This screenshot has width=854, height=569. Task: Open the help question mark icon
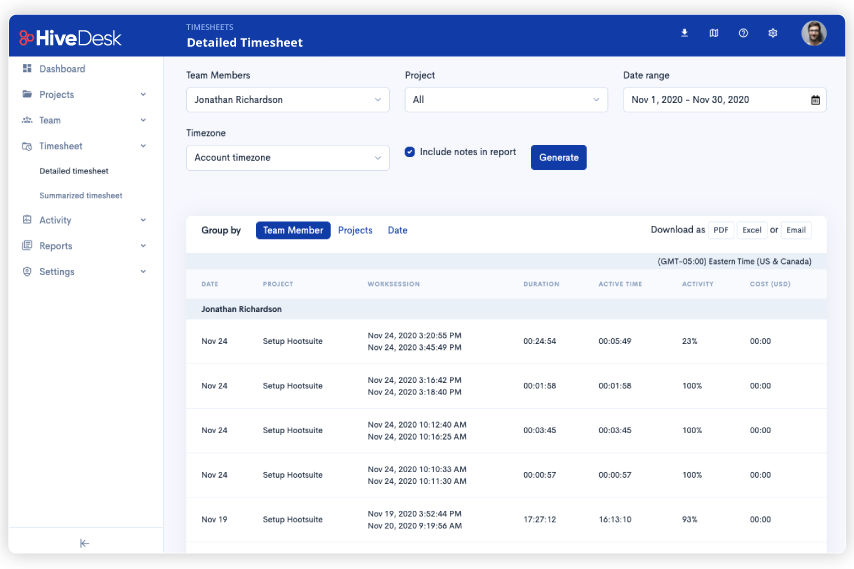click(743, 33)
